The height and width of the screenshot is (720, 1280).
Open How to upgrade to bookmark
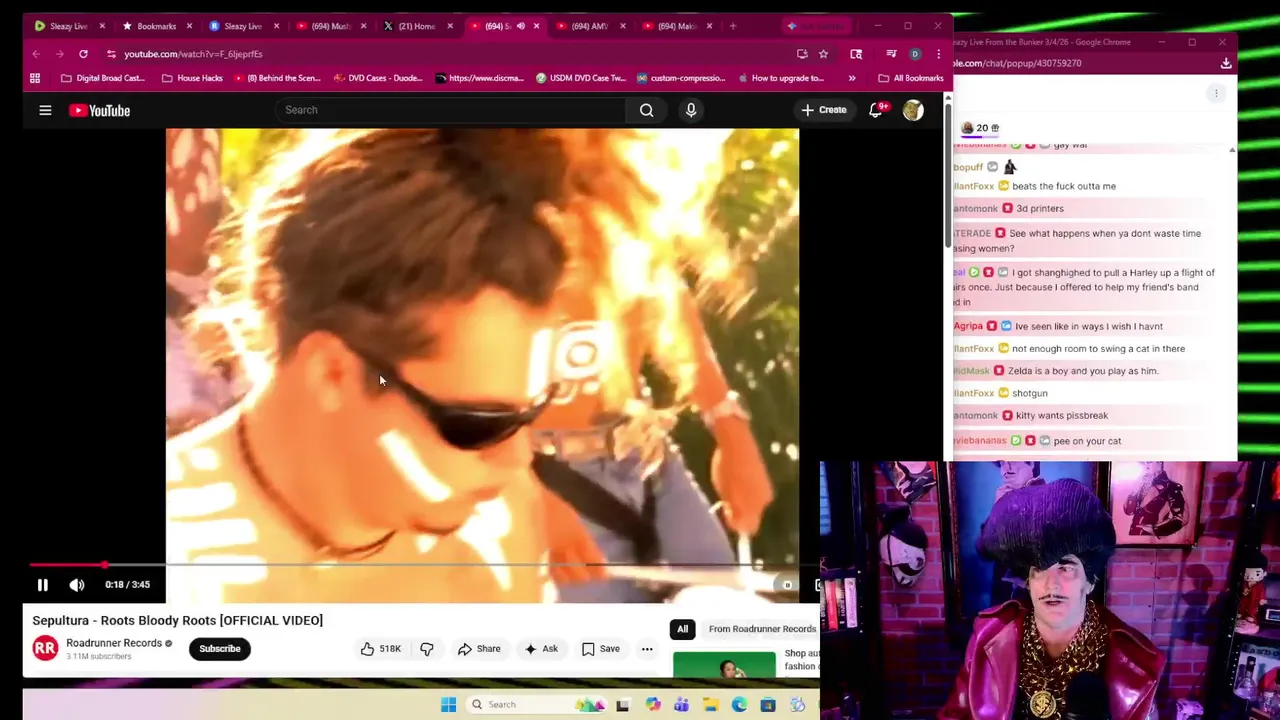(x=780, y=78)
